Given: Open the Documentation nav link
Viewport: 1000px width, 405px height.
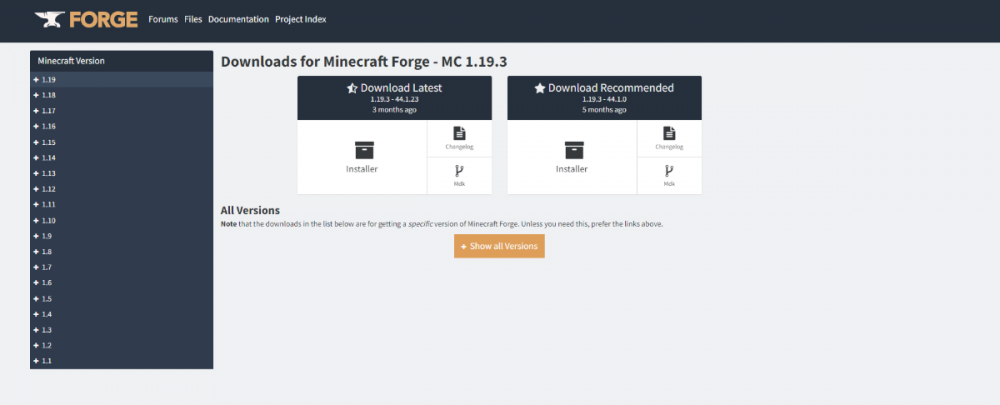Looking at the screenshot, I should [x=239, y=19].
